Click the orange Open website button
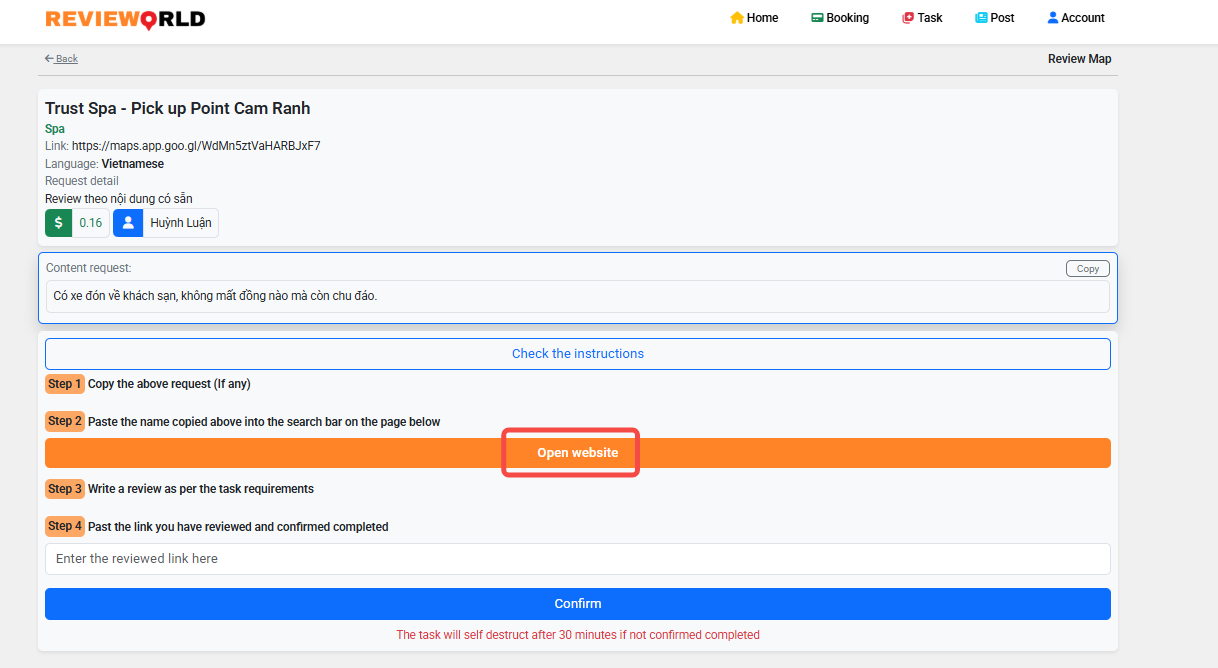Viewport: 1218px width, 668px height. (x=578, y=453)
